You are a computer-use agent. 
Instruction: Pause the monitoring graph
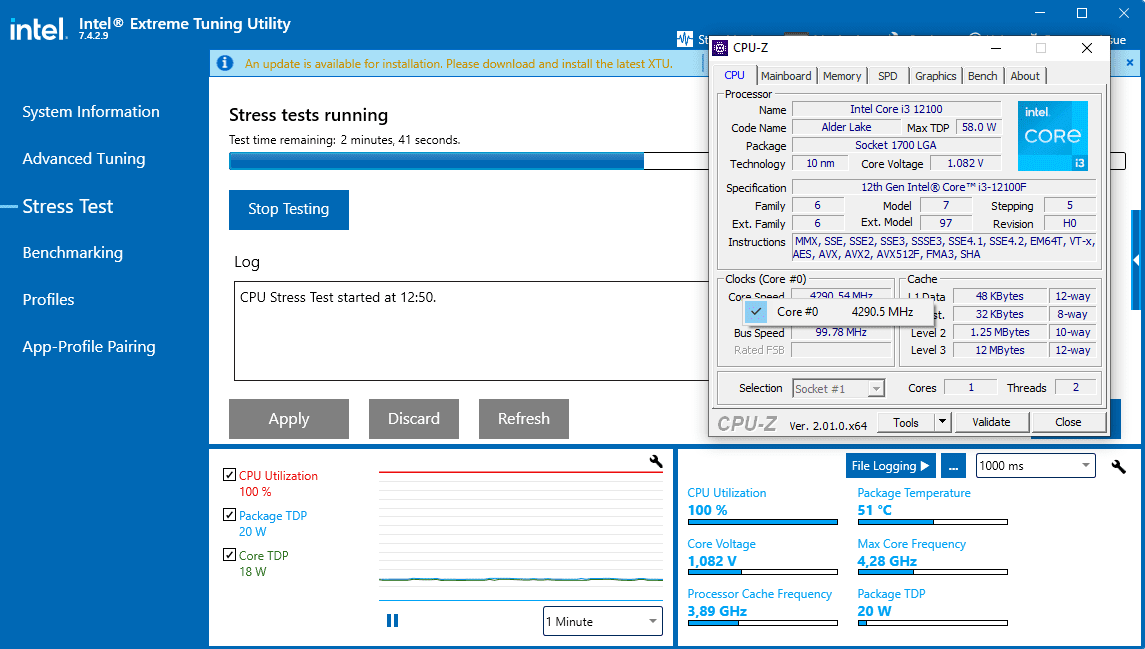(392, 621)
